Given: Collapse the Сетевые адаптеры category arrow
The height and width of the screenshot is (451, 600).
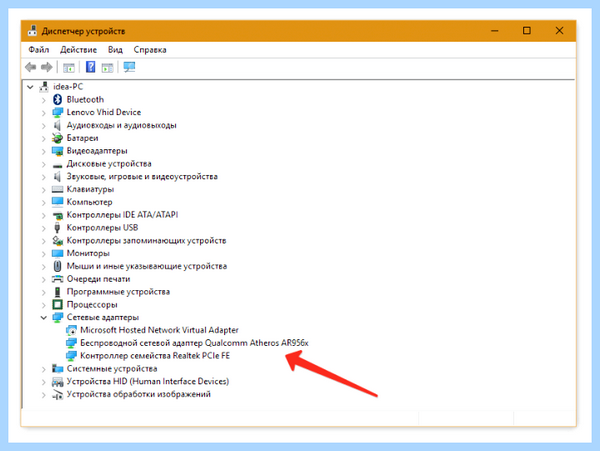Looking at the screenshot, I should point(44,318).
